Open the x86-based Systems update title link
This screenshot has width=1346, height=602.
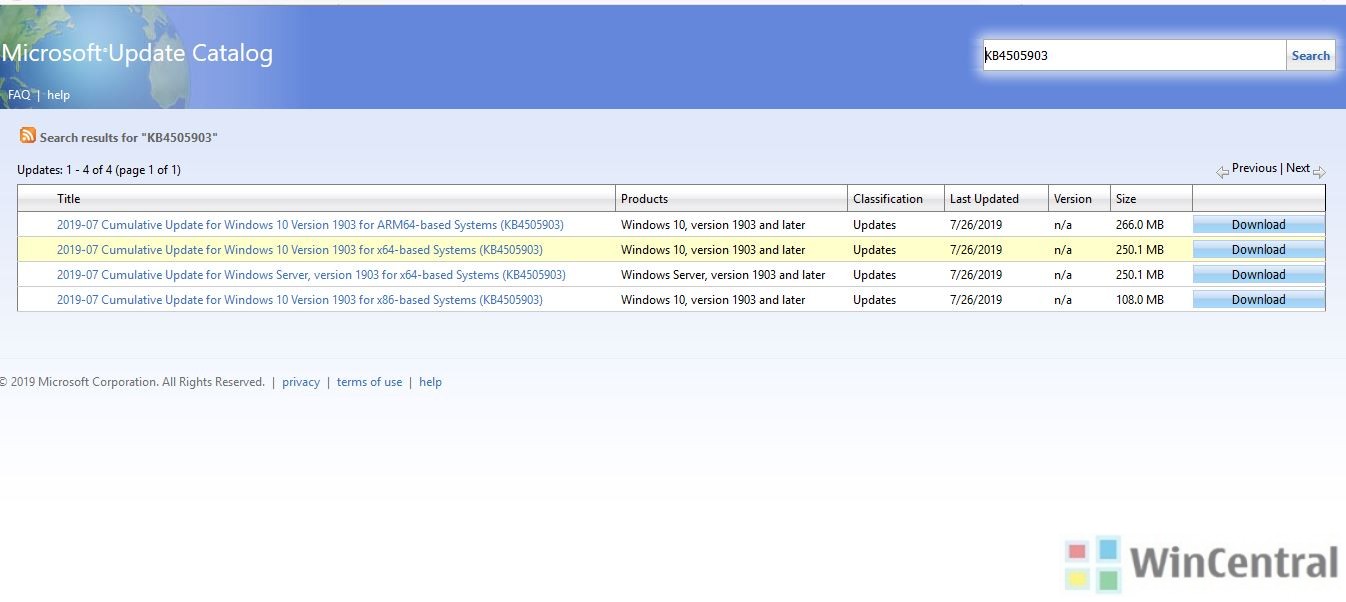pyautogui.click(x=300, y=300)
